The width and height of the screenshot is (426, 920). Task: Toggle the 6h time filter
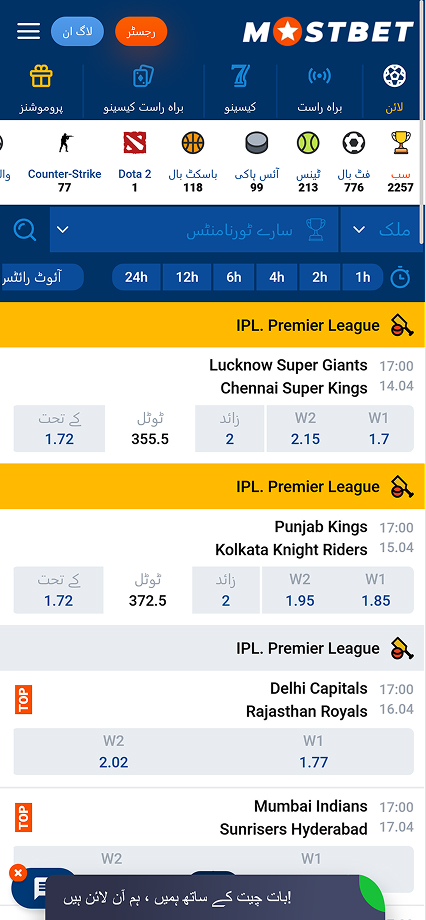(x=234, y=277)
